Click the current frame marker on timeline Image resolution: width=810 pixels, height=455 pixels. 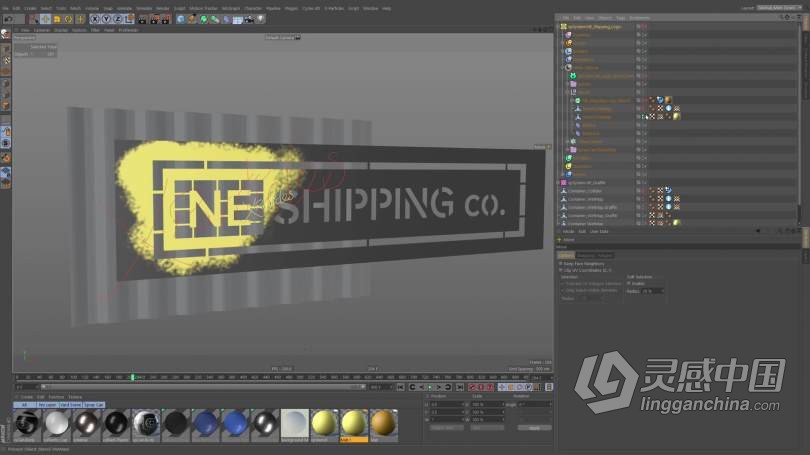coord(132,378)
